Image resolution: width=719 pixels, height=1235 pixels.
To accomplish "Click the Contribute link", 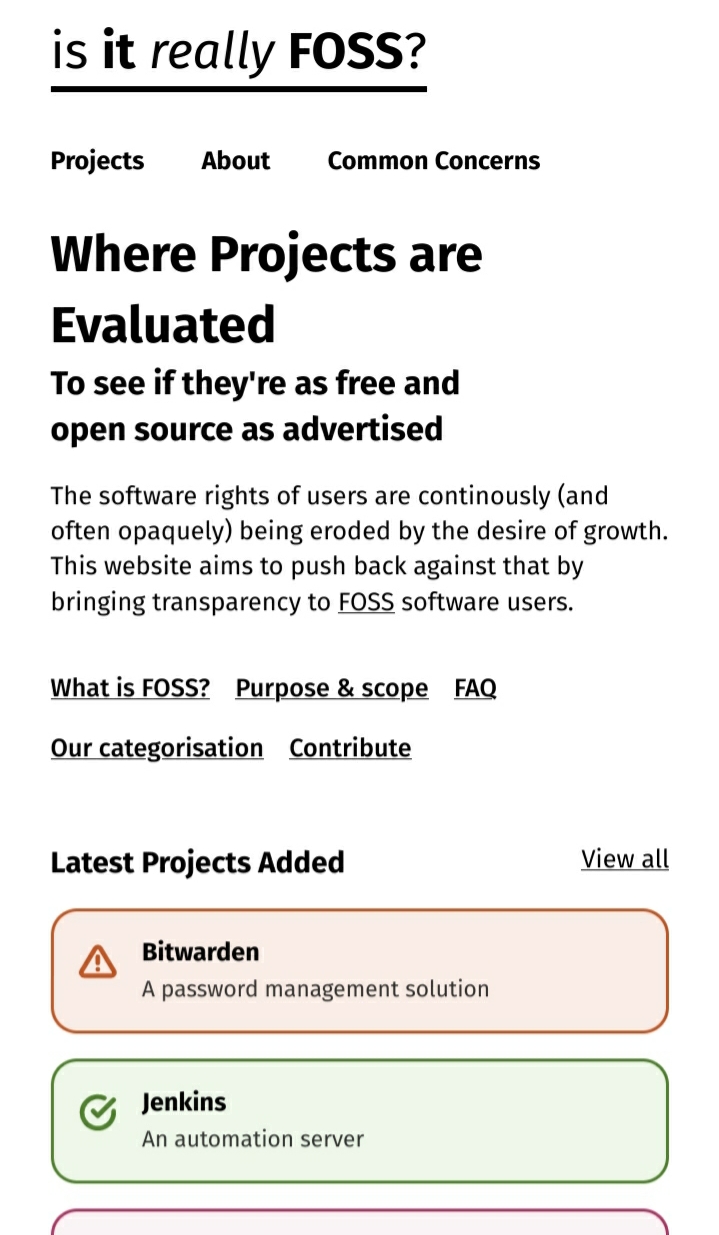I will point(350,748).
